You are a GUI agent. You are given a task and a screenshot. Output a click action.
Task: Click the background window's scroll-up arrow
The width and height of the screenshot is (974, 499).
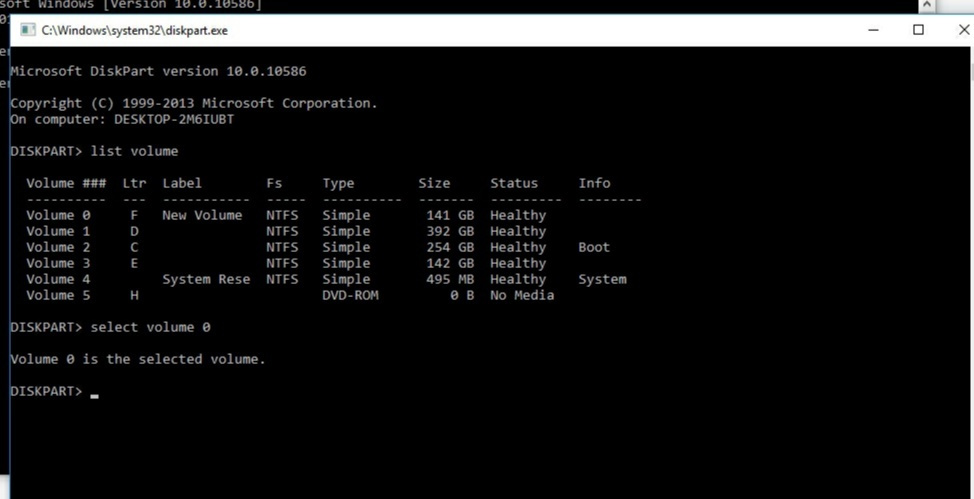tap(928, 6)
